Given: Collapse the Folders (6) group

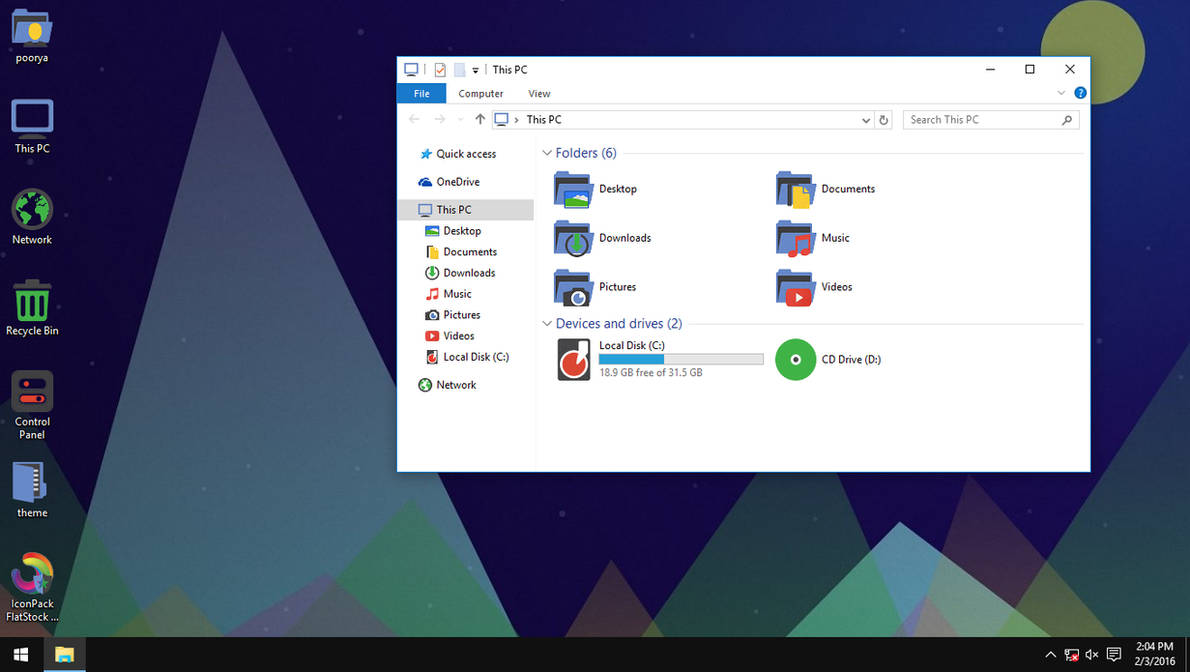Looking at the screenshot, I should click(x=546, y=153).
